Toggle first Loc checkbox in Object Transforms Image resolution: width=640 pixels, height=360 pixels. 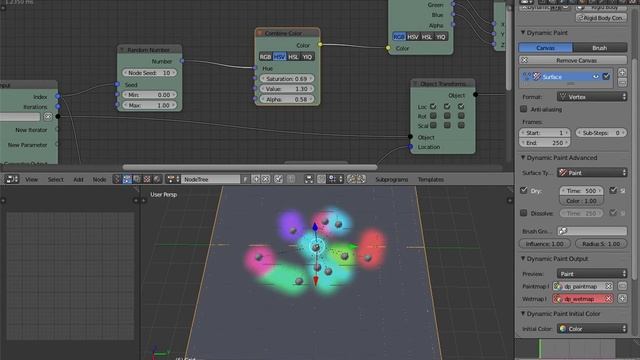click(x=433, y=107)
